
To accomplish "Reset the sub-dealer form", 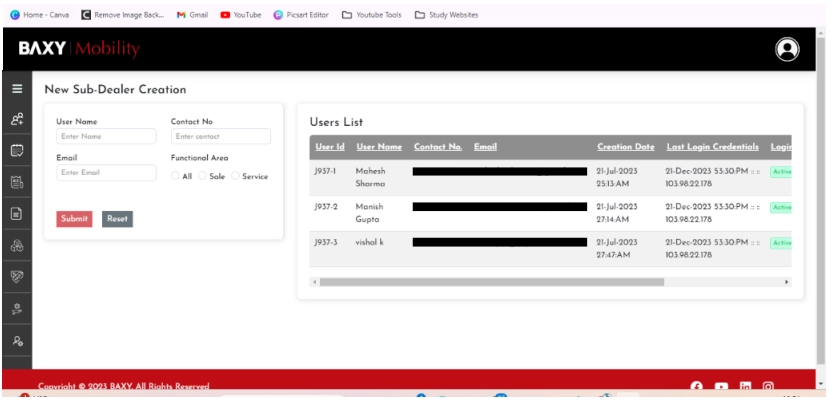I will (x=117, y=219).
